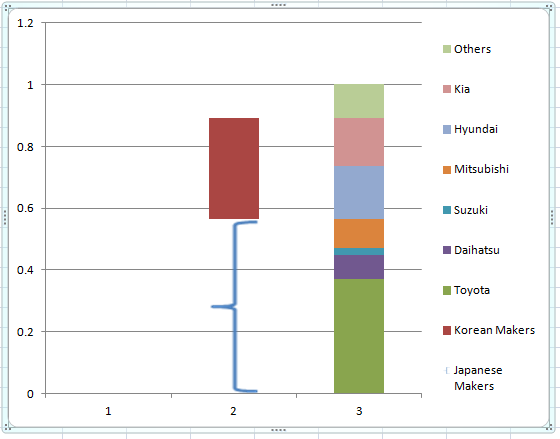Click the purple Daihatsu bar segment
Viewport: 560px width, 439px height.
pos(359,267)
